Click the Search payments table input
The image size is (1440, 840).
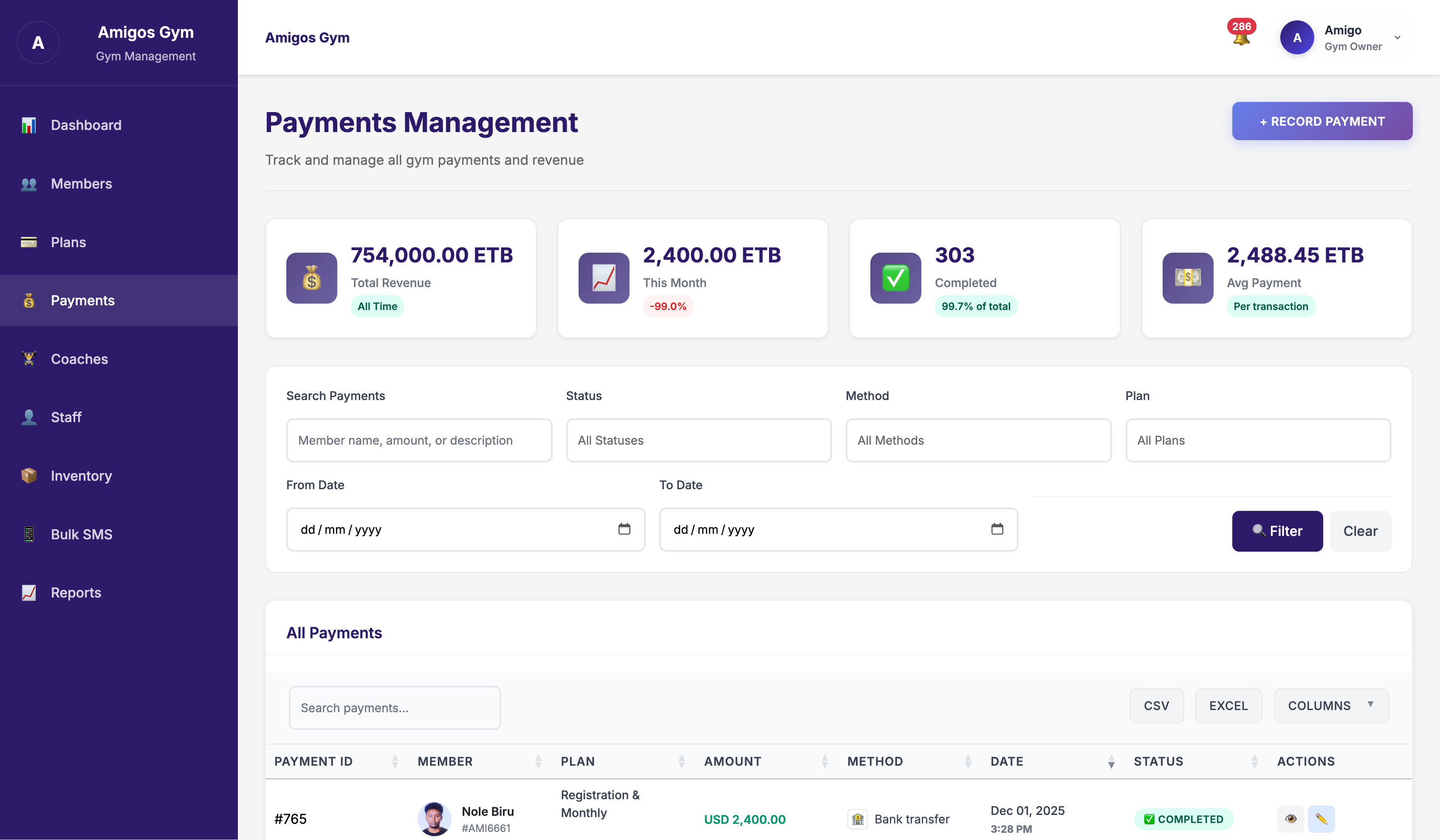[394, 708]
